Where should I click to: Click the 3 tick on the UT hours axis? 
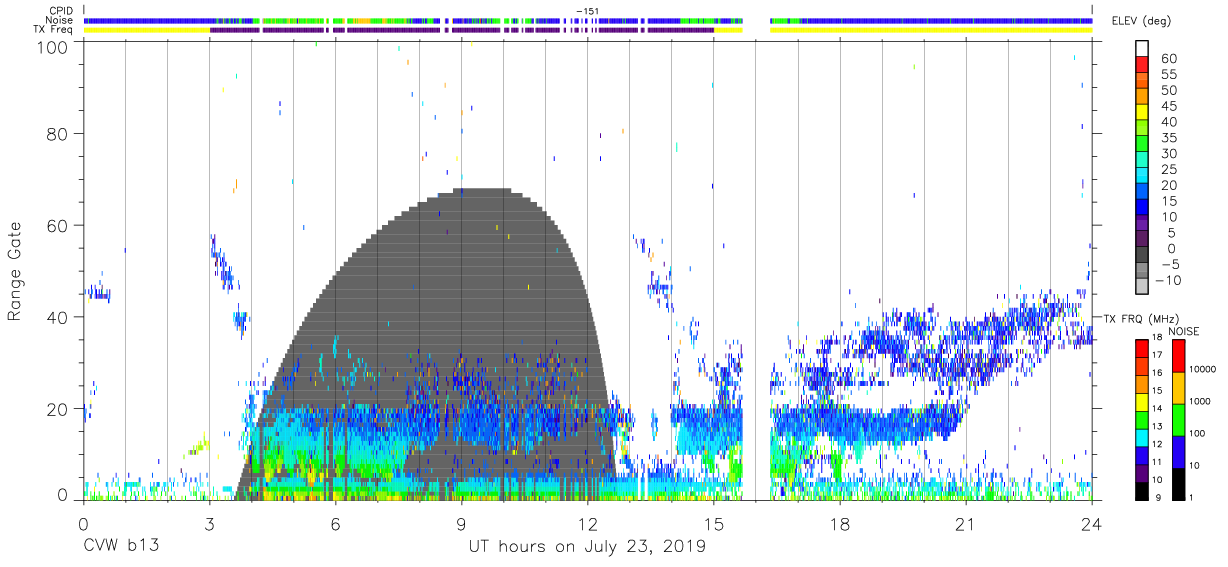tap(209, 523)
